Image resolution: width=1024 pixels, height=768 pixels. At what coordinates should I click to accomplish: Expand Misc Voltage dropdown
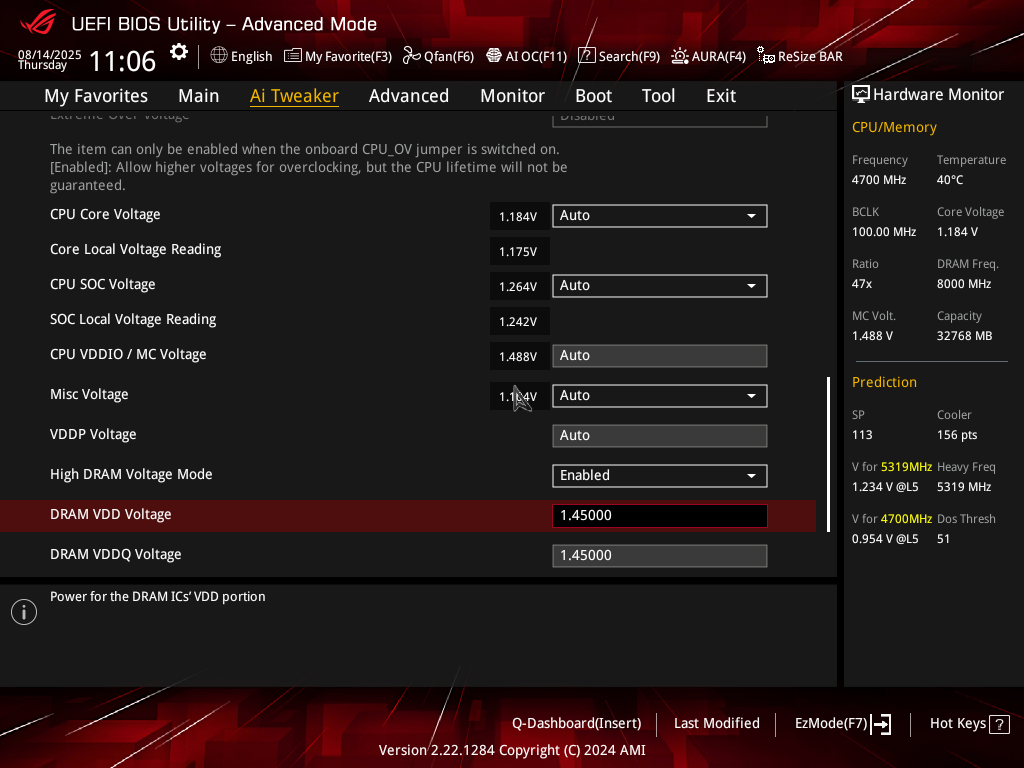(660, 396)
